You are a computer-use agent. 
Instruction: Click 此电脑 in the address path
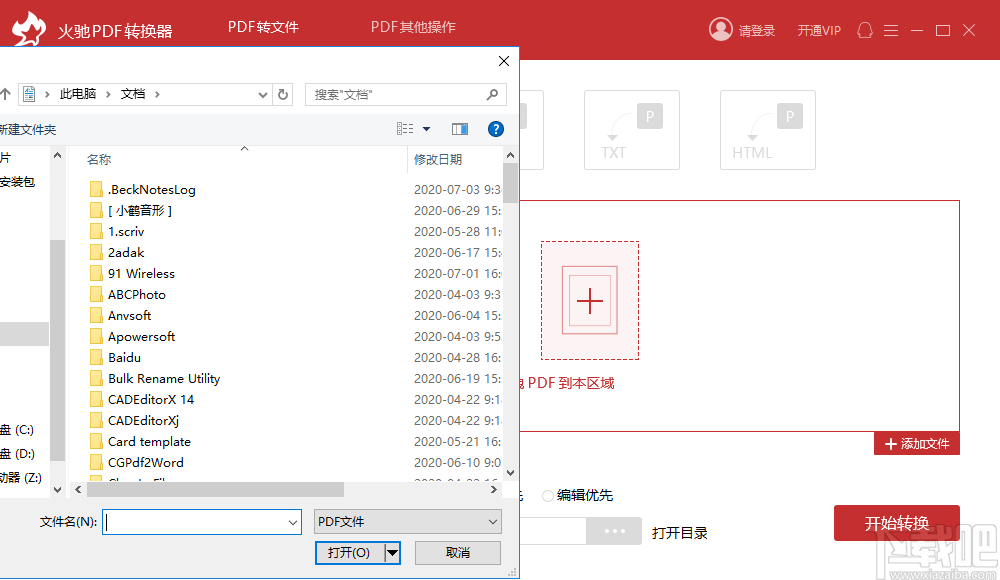click(x=78, y=94)
